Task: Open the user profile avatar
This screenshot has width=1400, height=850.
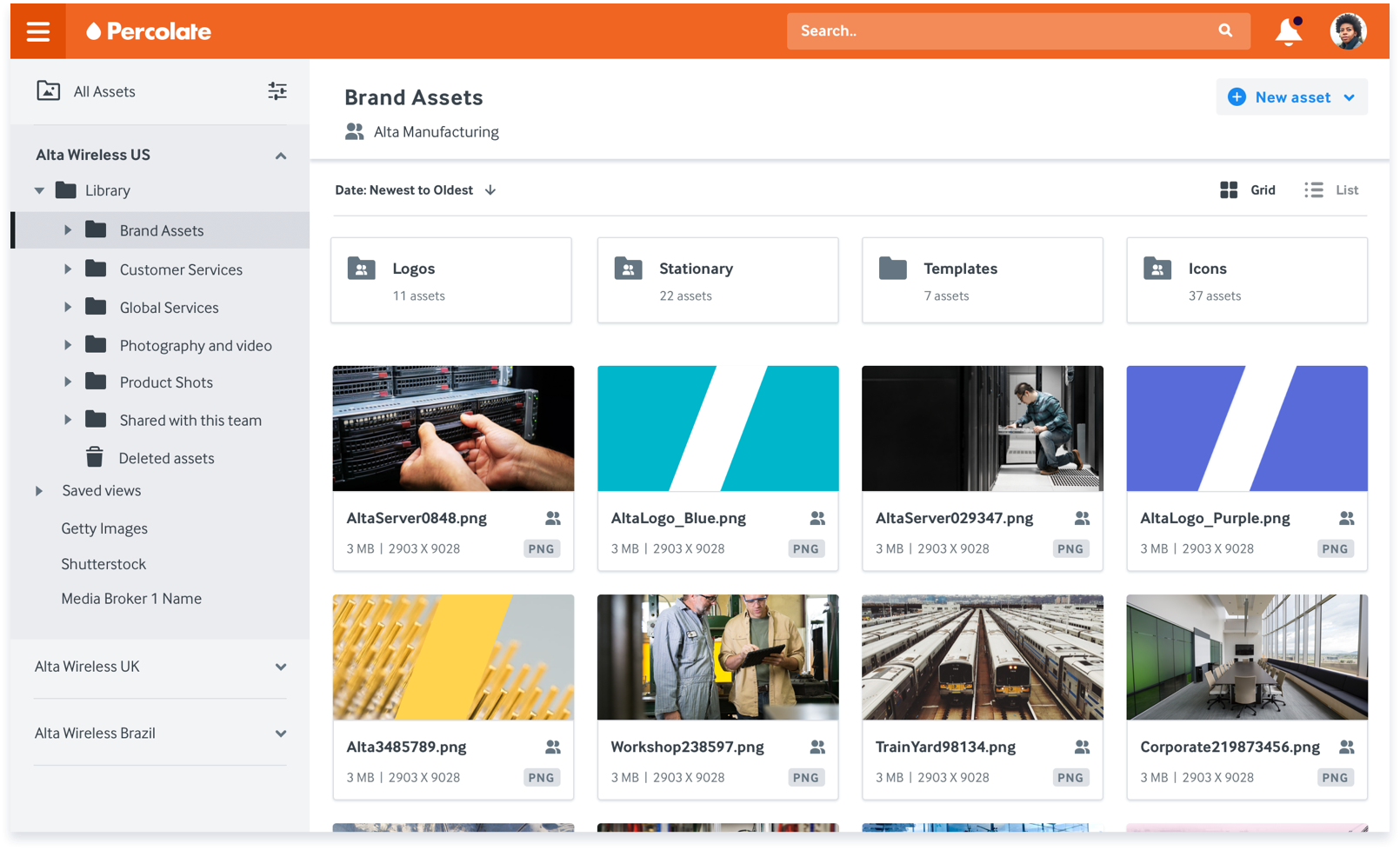Action: [1348, 31]
